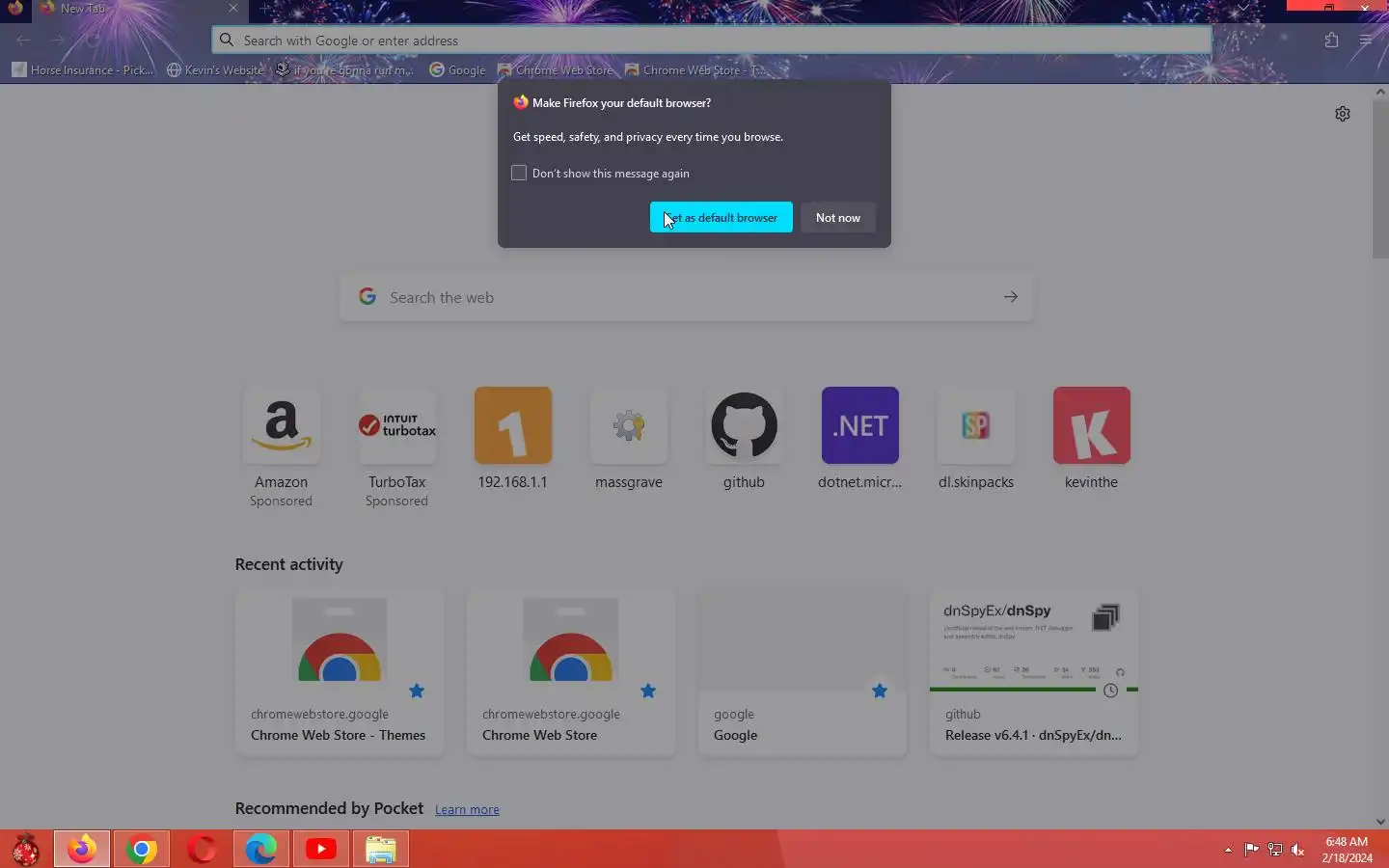Click the search arrow in Search the web box
Screen dimensions: 1389x868
pos(1010,297)
